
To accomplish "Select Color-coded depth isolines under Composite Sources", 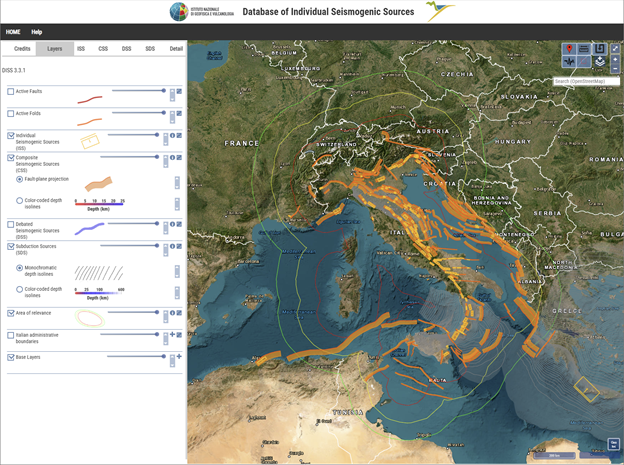I will (20, 201).
